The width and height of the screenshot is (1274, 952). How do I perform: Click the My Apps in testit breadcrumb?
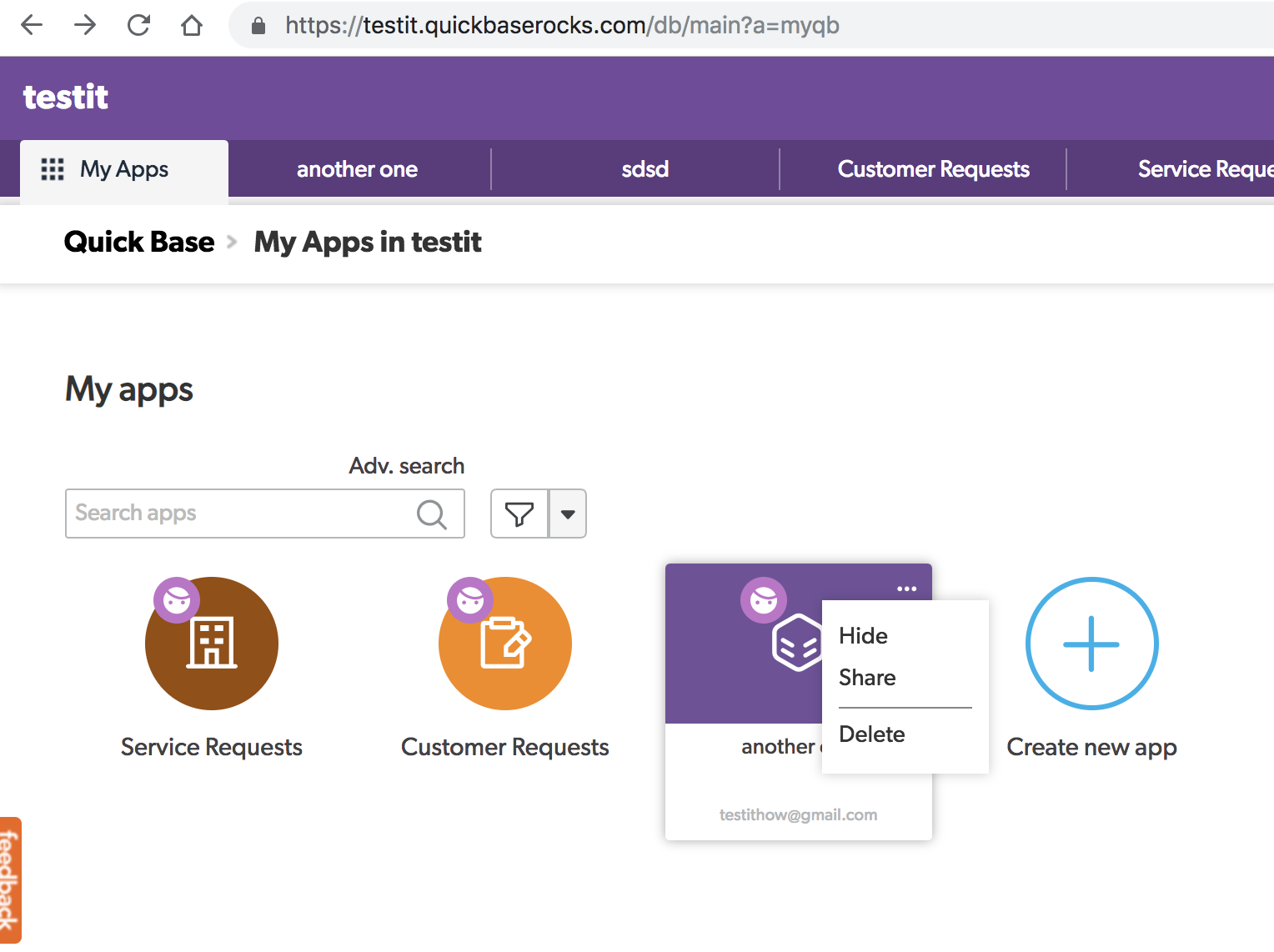point(368,243)
